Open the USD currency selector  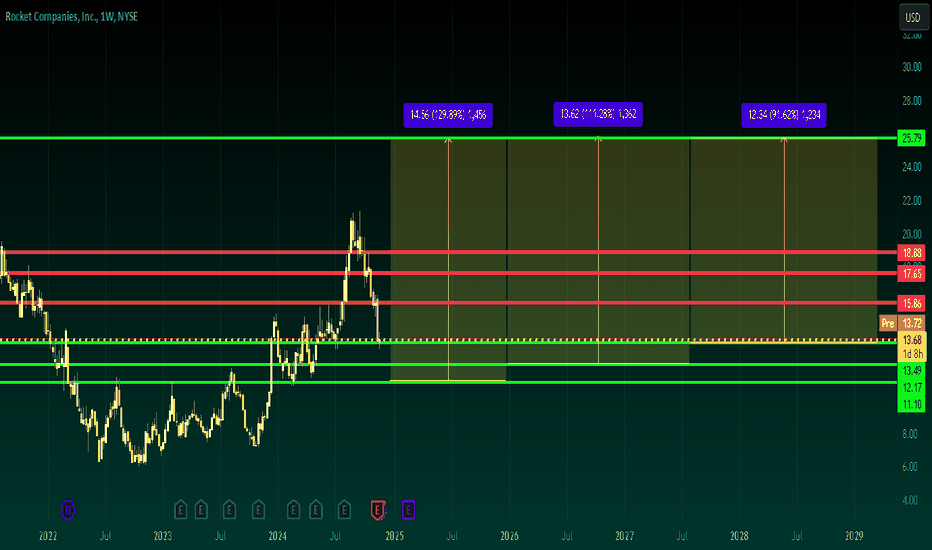pyautogui.click(x=912, y=17)
